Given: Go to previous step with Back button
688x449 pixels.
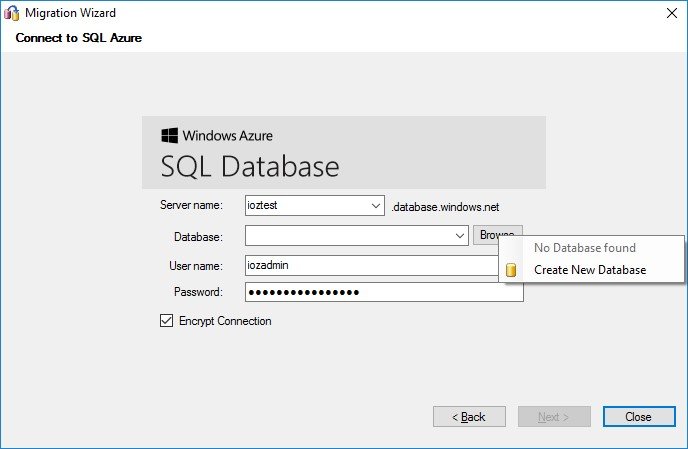Looking at the screenshot, I should point(469,417).
